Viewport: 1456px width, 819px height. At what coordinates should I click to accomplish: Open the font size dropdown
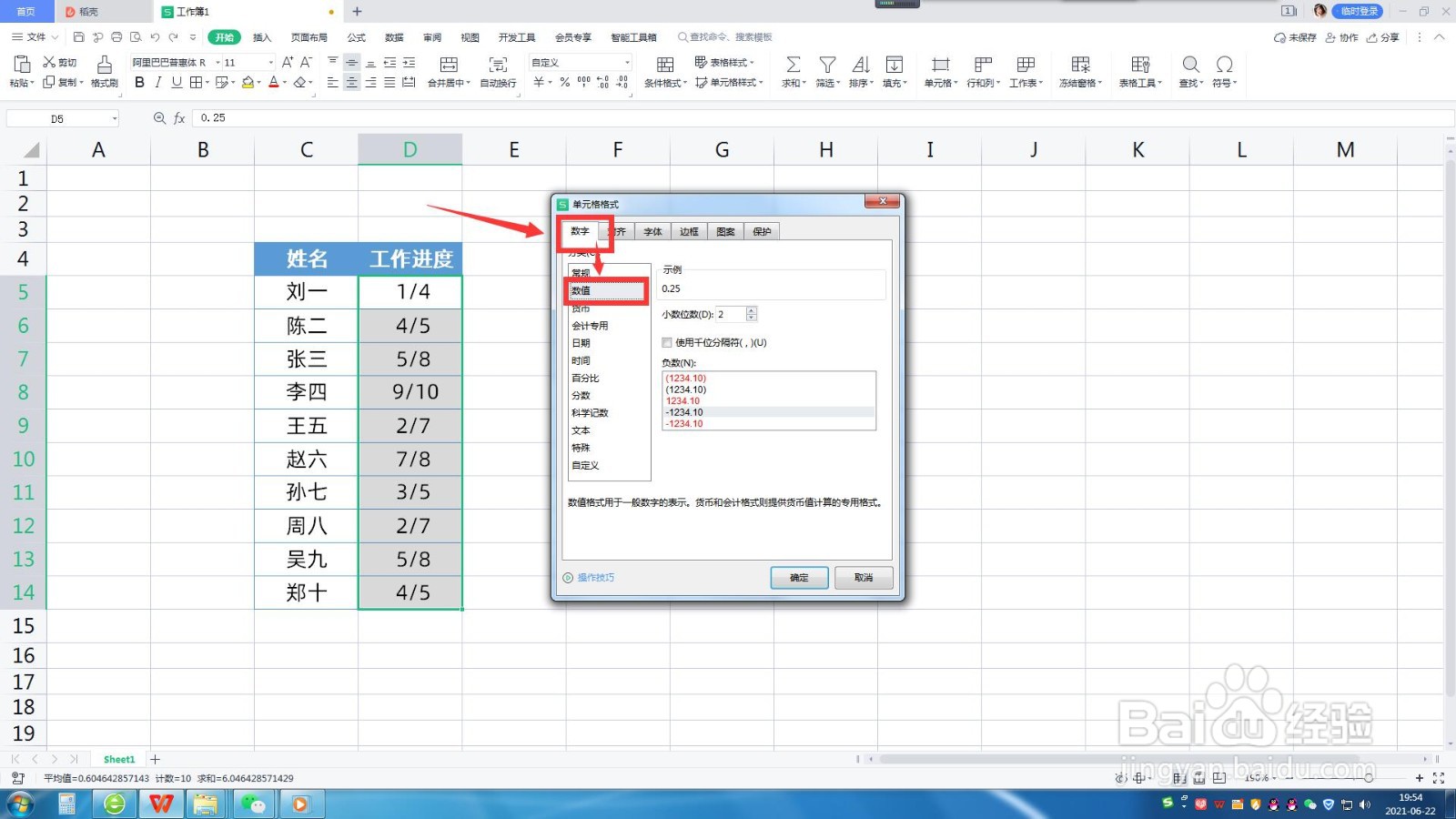click(270, 63)
